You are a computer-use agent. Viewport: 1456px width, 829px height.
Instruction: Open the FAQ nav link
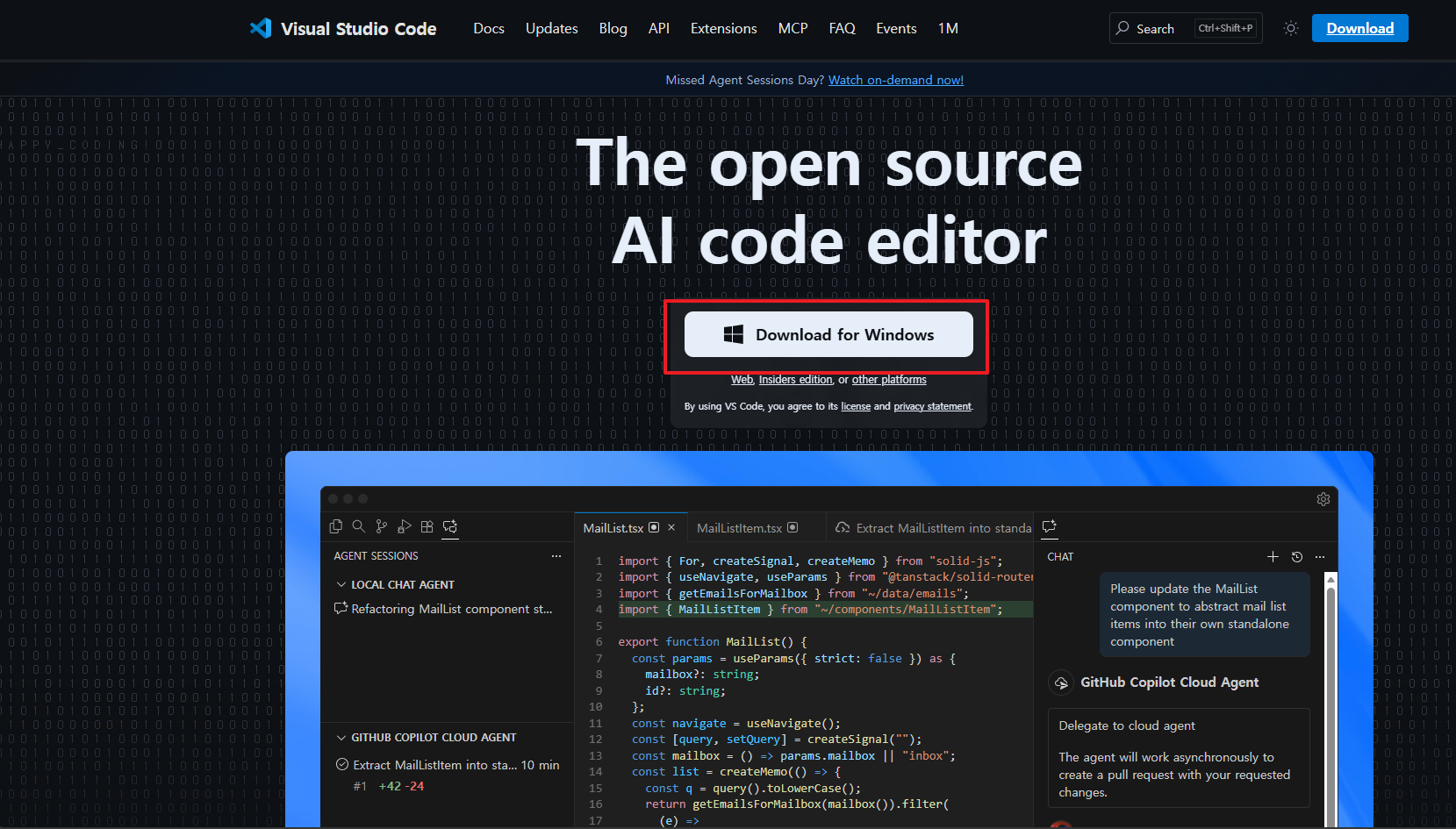coord(842,28)
